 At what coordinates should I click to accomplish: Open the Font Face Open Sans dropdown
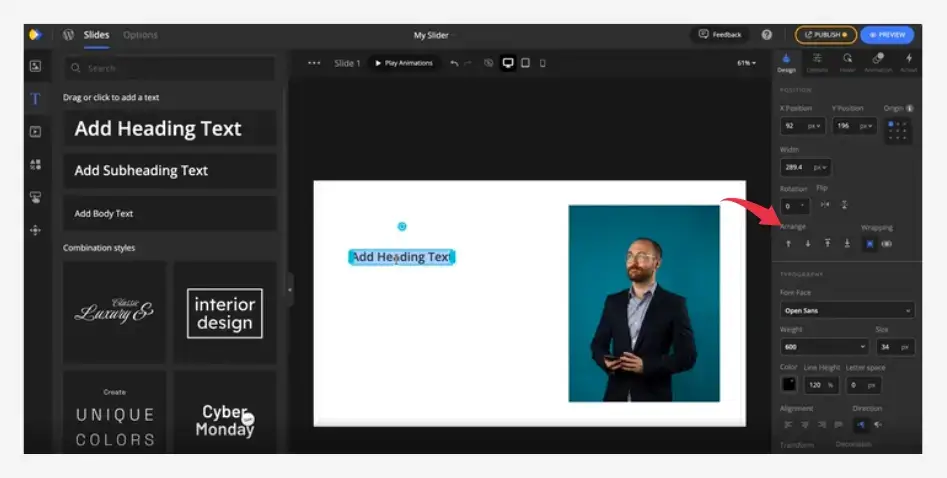coord(847,310)
